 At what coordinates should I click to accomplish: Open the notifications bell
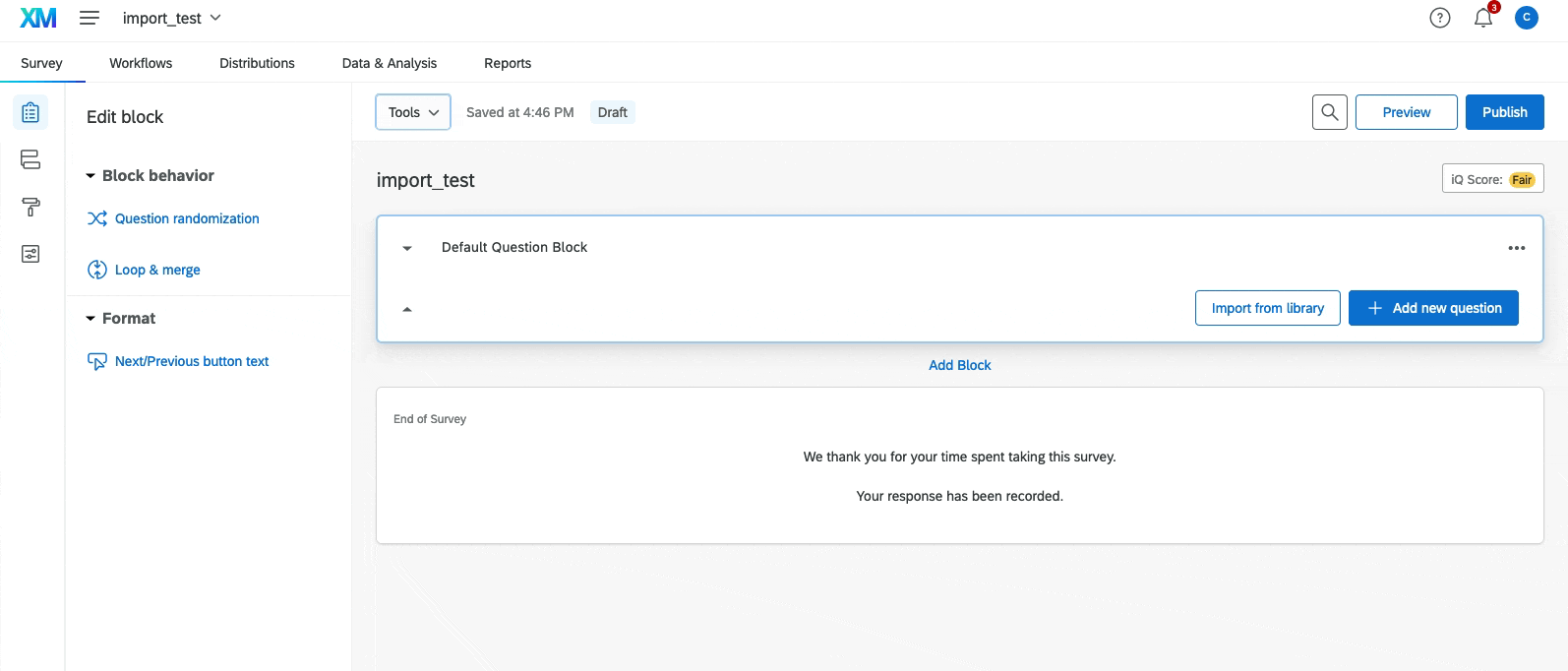1483,18
